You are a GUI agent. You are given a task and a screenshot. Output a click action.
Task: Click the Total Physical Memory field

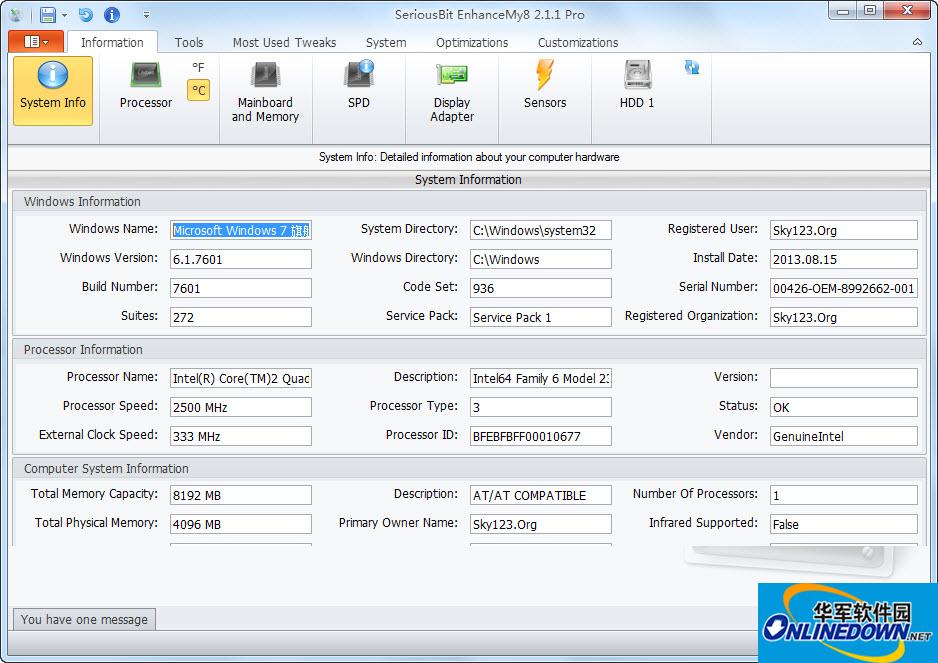tap(240, 524)
